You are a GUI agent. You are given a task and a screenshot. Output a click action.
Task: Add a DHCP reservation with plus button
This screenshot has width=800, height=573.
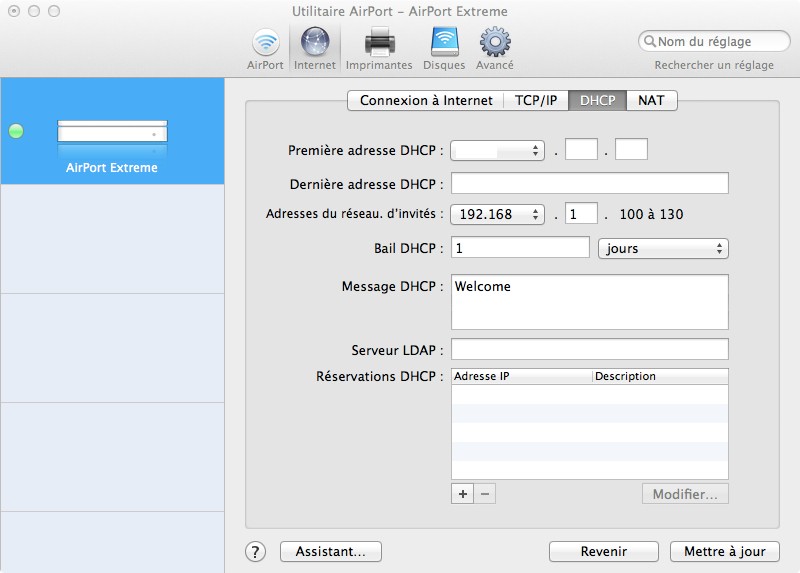(463, 494)
